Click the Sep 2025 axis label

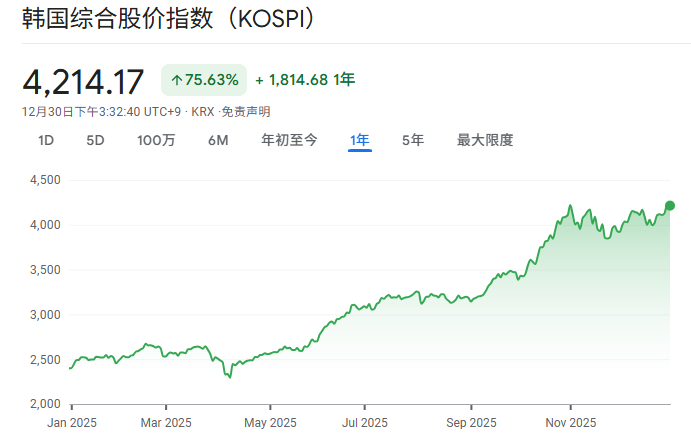pos(471,423)
